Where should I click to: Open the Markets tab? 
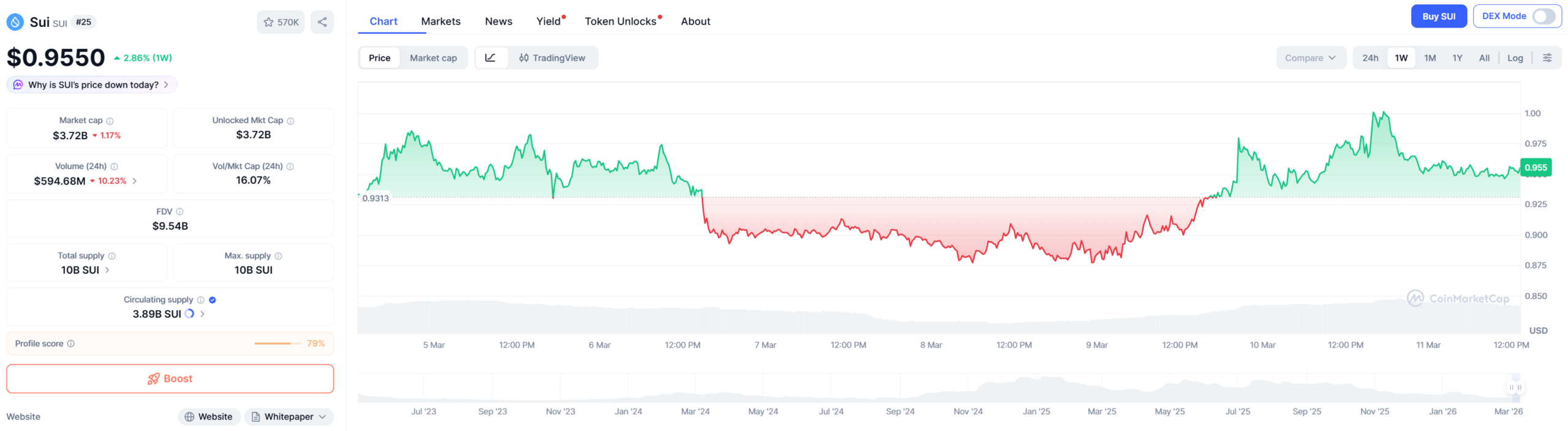(440, 21)
